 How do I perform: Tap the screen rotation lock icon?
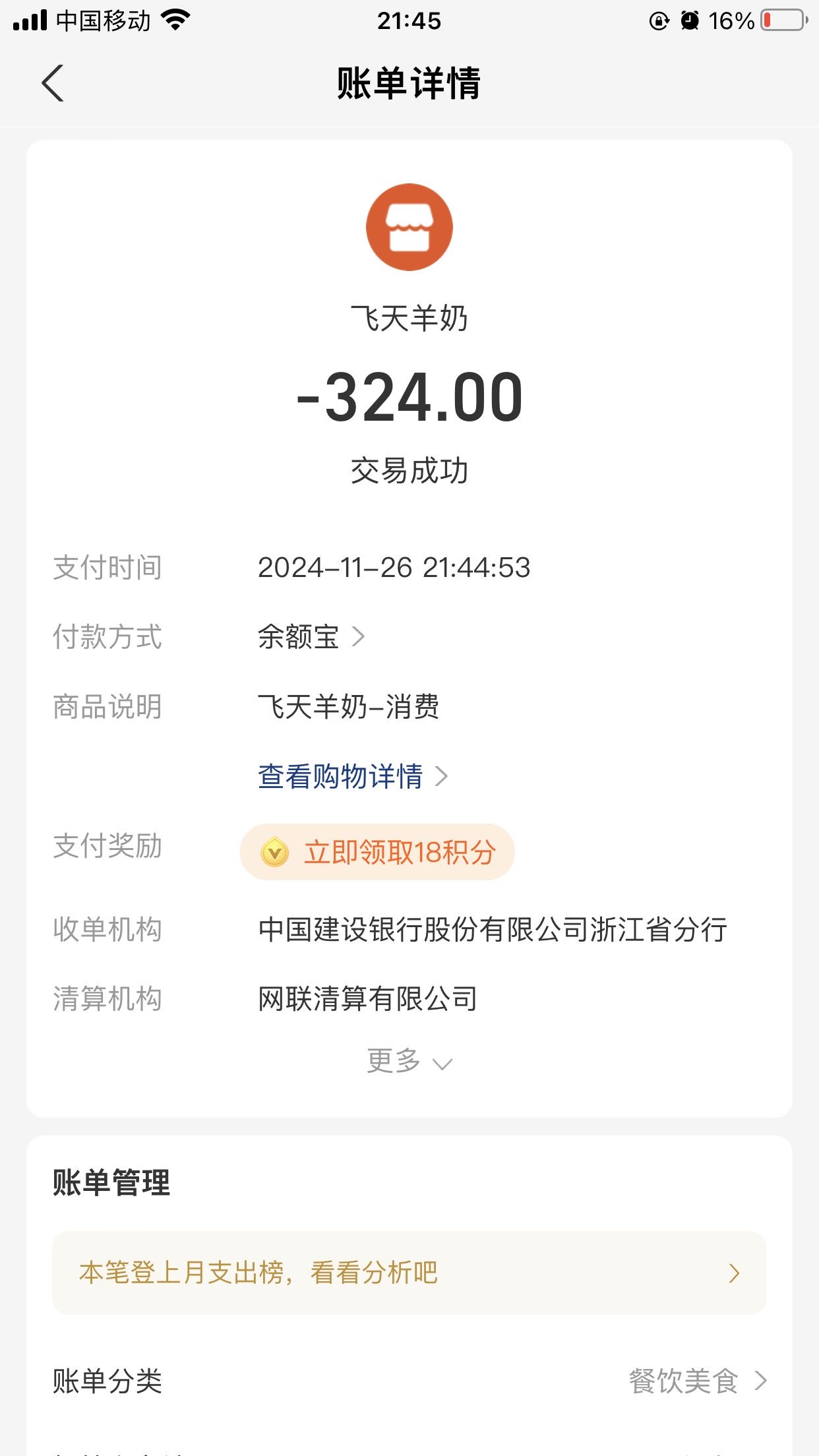pyautogui.click(x=659, y=21)
